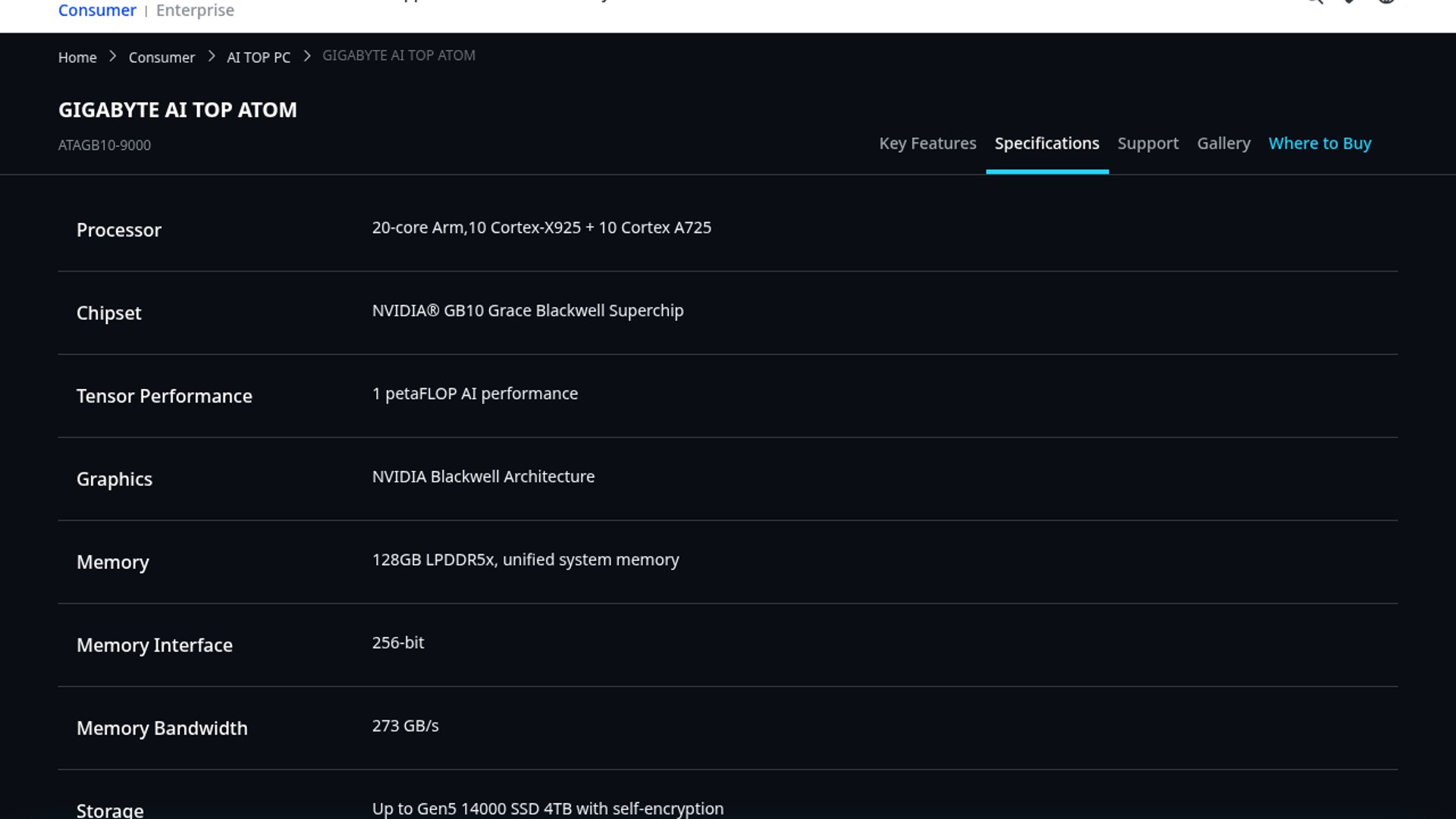Screen dimensions: 1456x819
Task: Switch to the Enterprise site section
Action: pos(195,11)
